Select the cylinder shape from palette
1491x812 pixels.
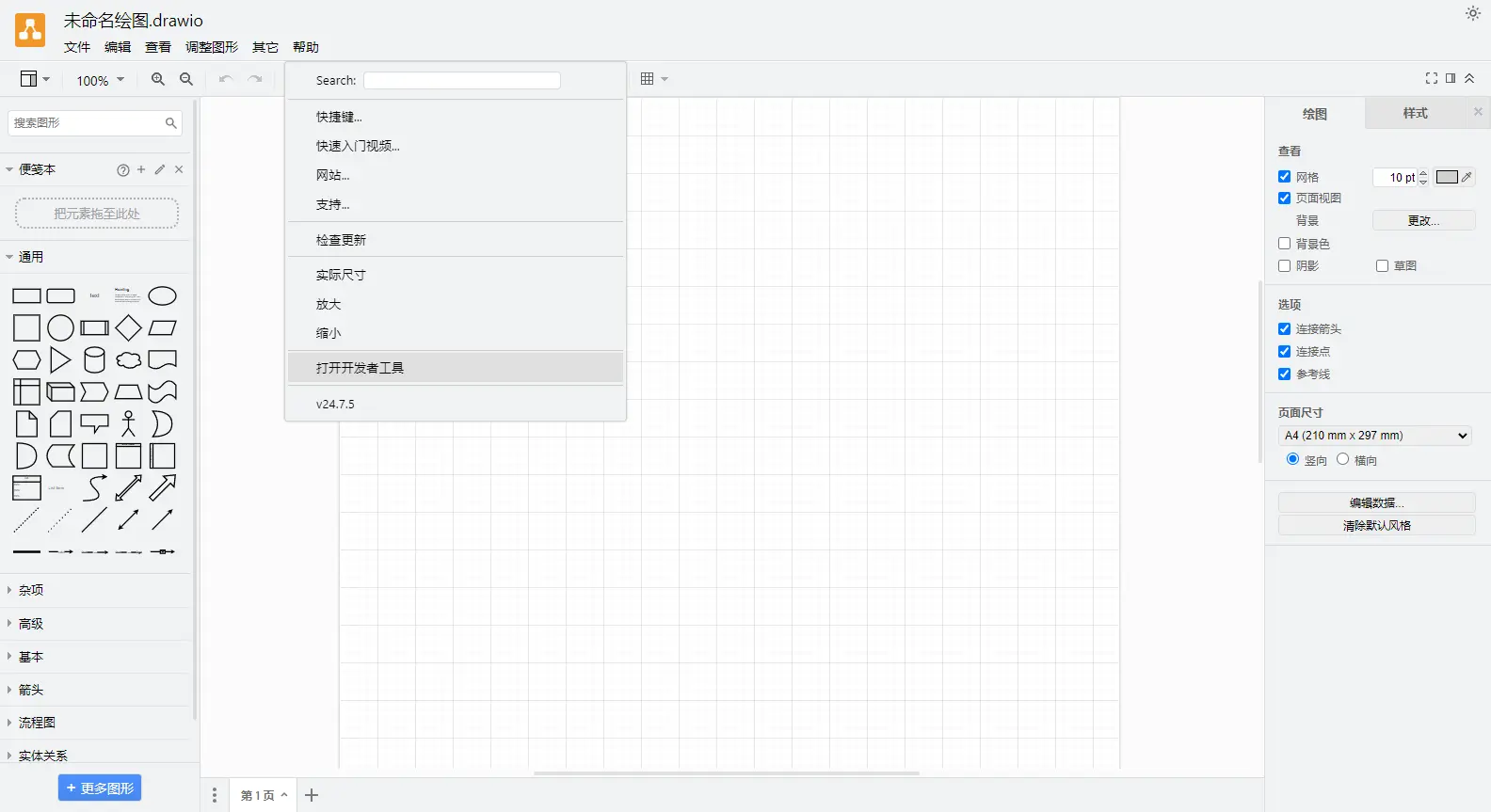click(x=94, y=359)
